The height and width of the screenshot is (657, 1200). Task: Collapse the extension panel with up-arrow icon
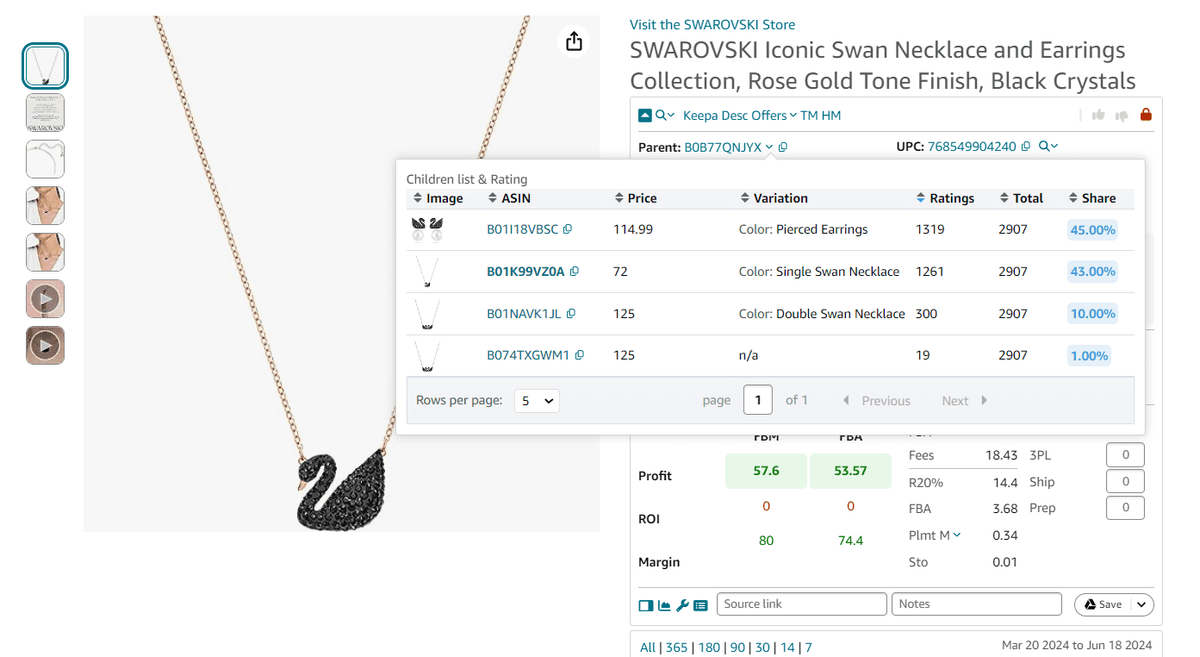[645, 116]
